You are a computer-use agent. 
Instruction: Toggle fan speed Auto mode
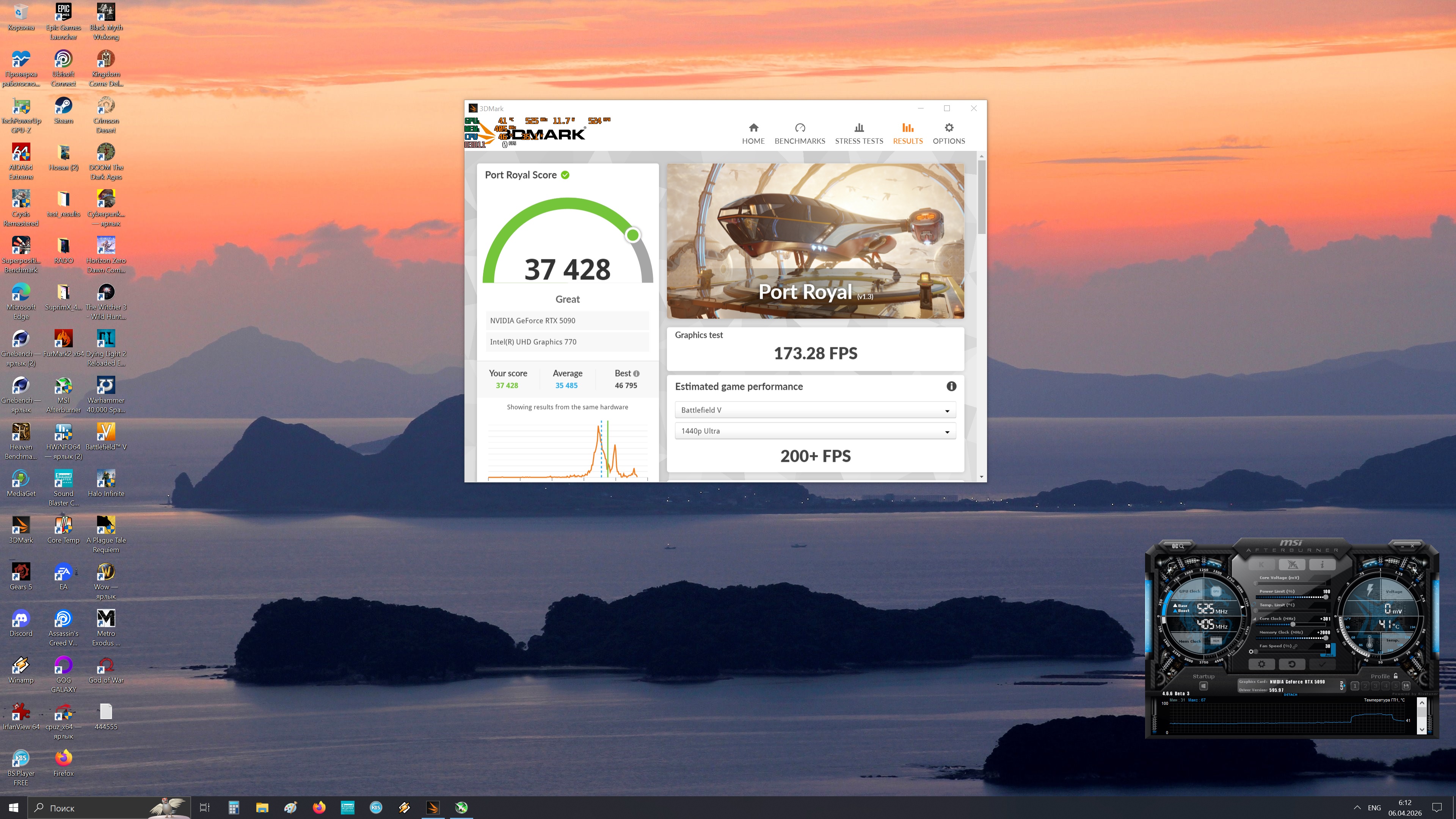(1329, 655)
